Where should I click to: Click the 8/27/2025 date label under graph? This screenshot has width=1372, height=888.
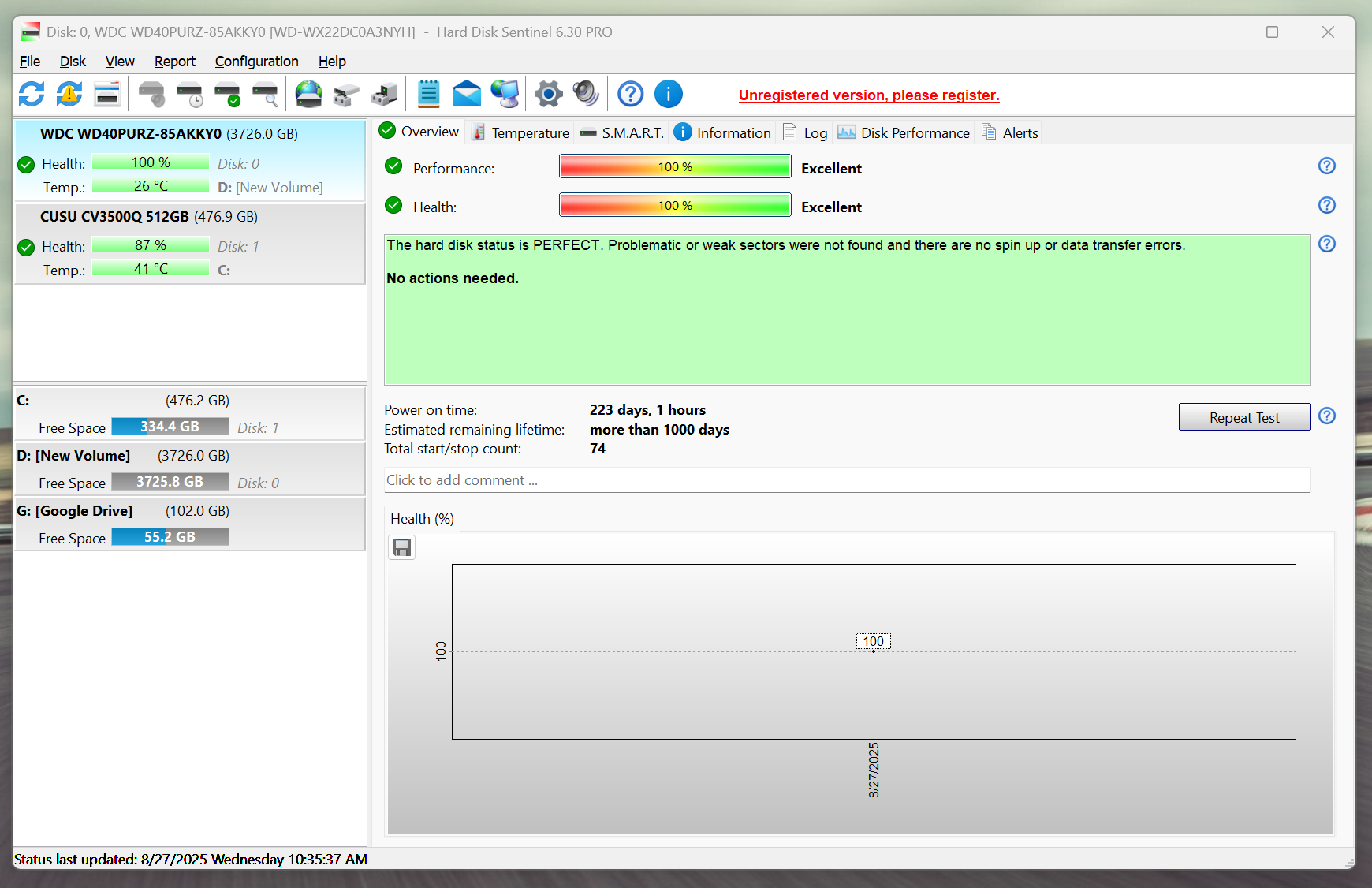[x=874, y=770]
